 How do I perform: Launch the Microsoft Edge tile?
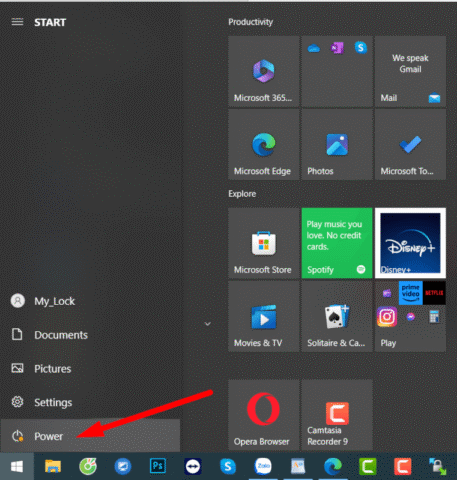(264, 145)
